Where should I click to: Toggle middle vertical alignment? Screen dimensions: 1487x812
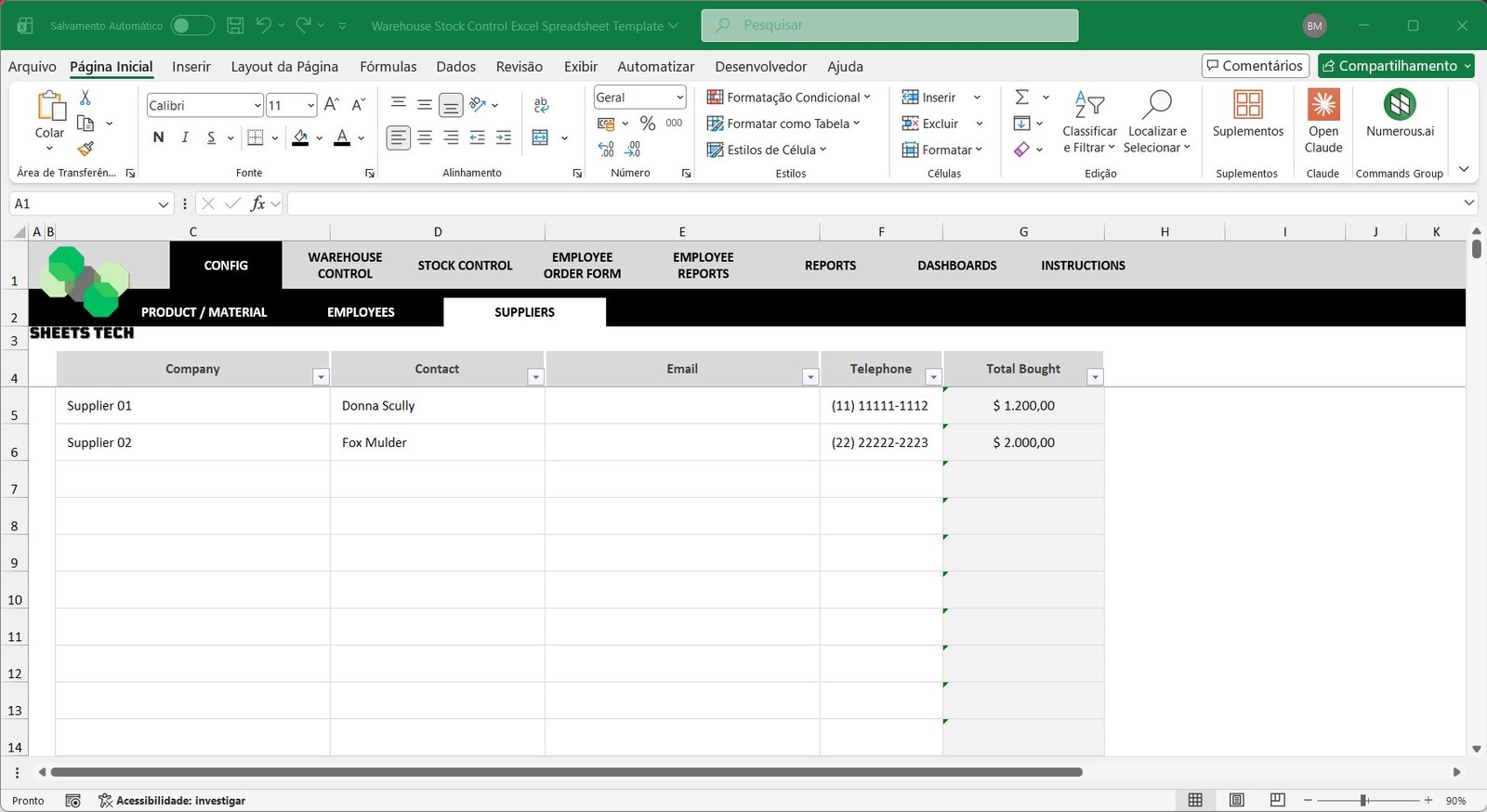tap(425, 105)
